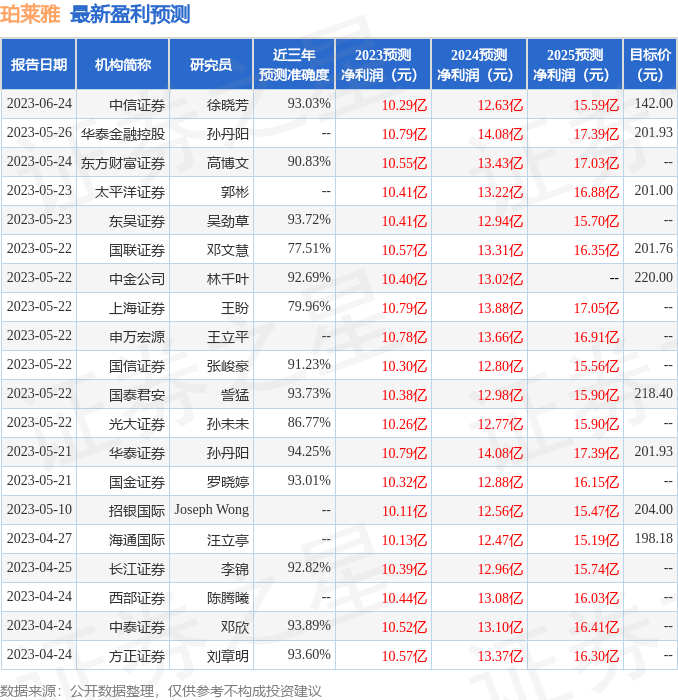Click the 研究员 column header
The image size is (678, 700).
211,65
